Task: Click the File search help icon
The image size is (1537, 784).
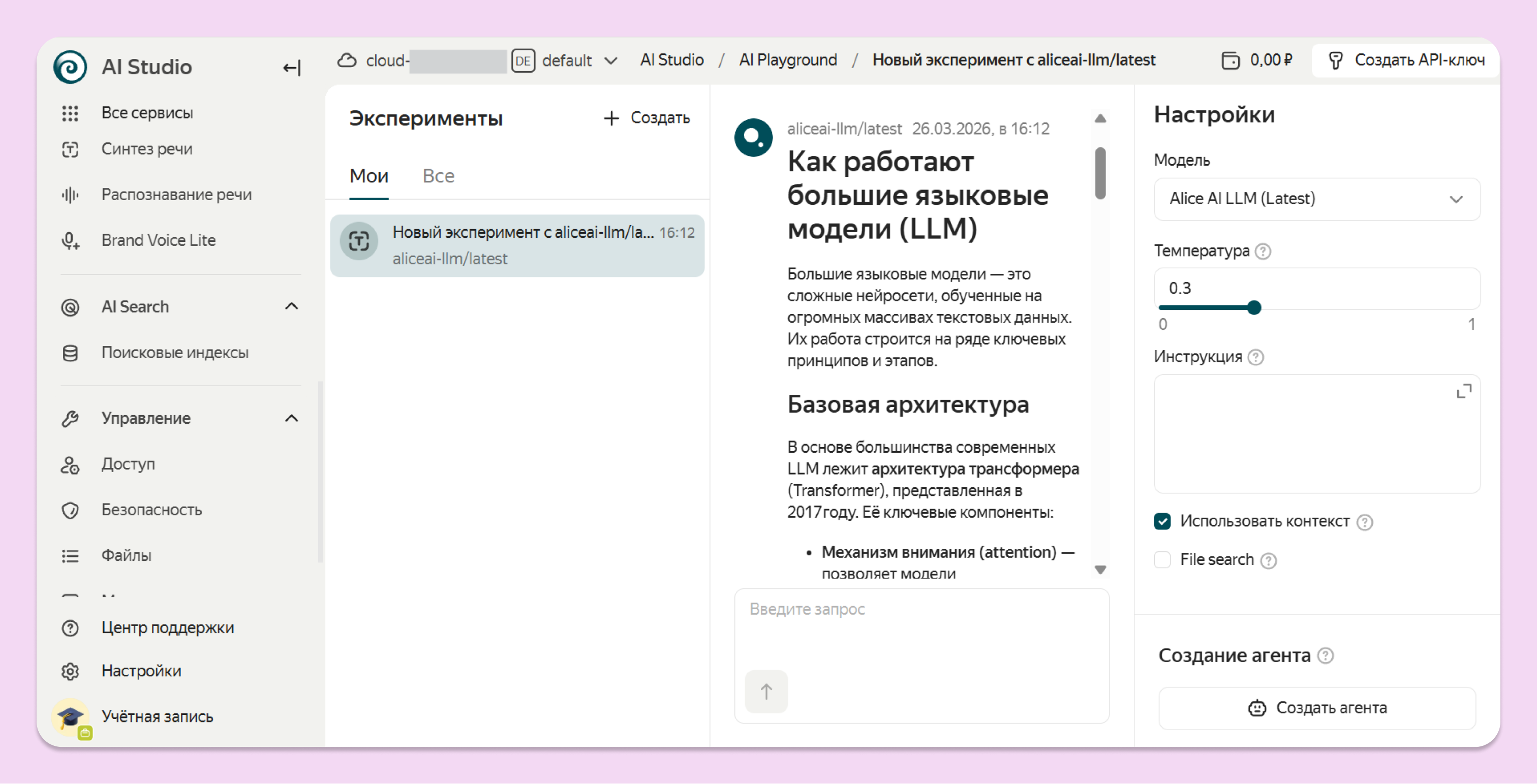Action: tap(1268, 560)
